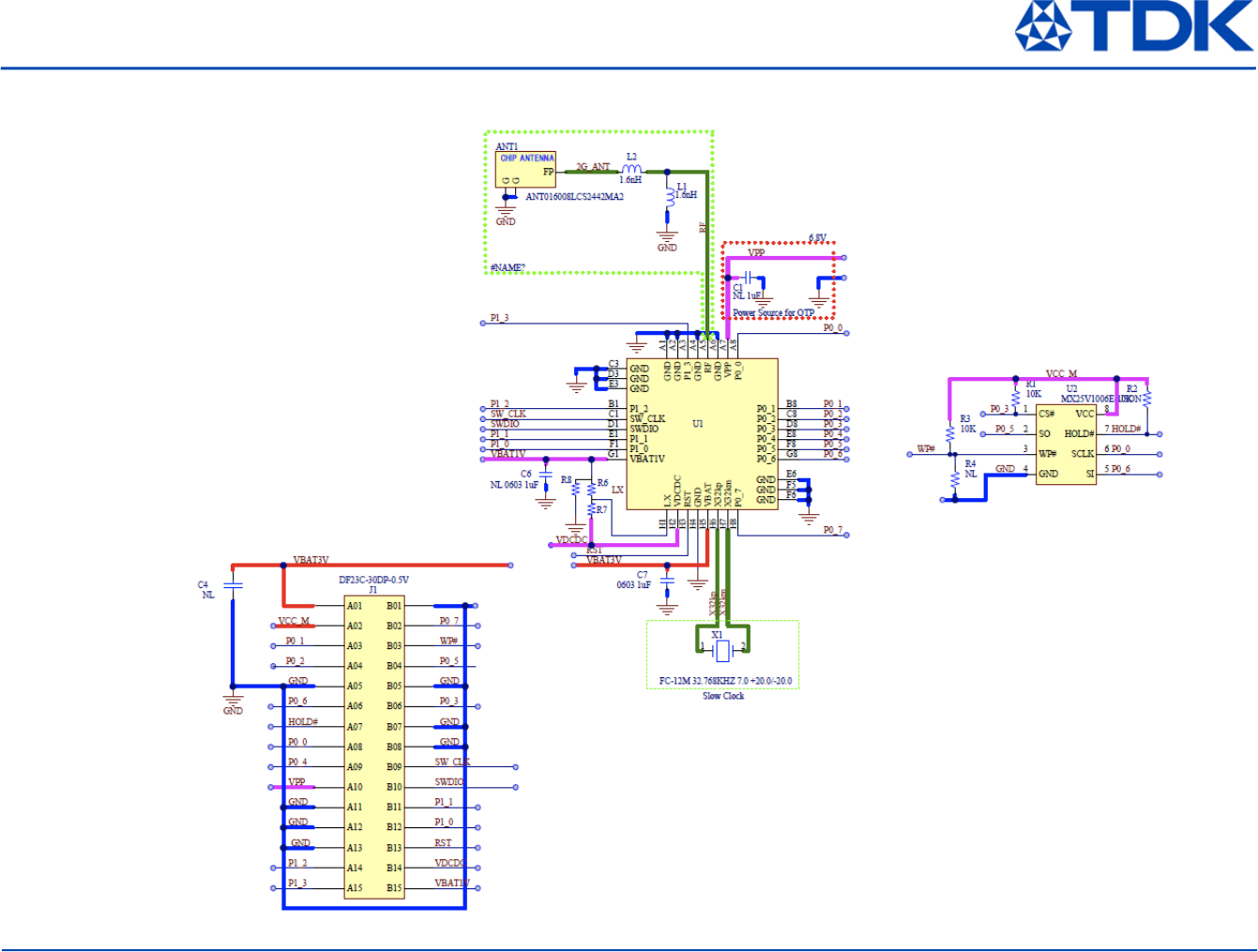Click the 'SWDIO' pin label inside U1

tap(644, 429)
